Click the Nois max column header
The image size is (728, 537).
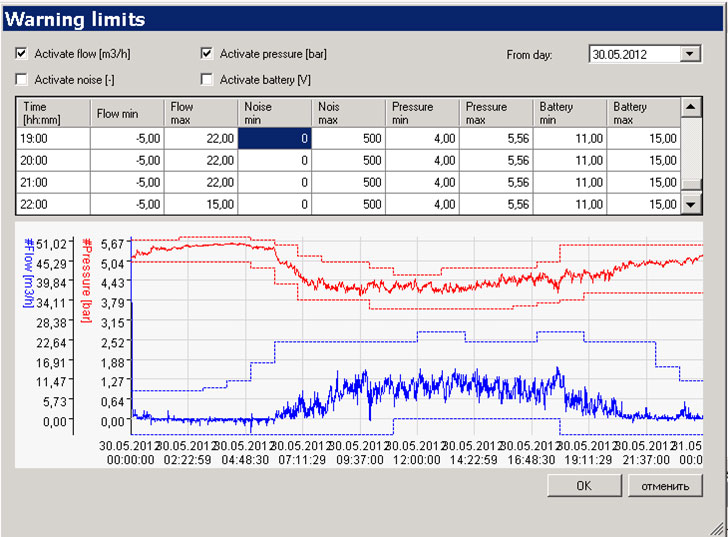coord(348,113)
